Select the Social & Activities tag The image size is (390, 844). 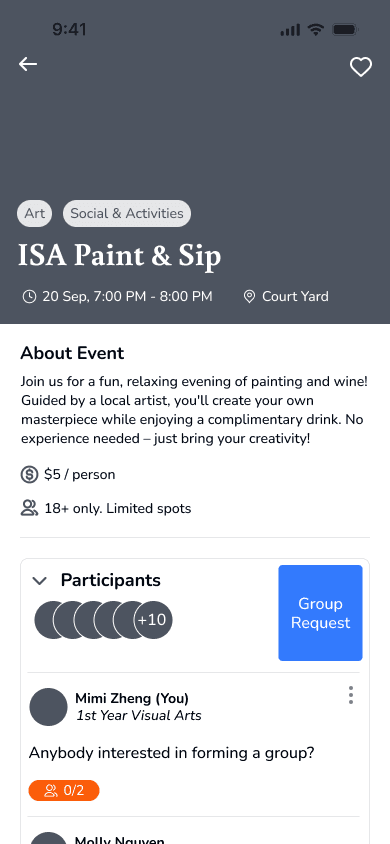[x=127, y=214]
